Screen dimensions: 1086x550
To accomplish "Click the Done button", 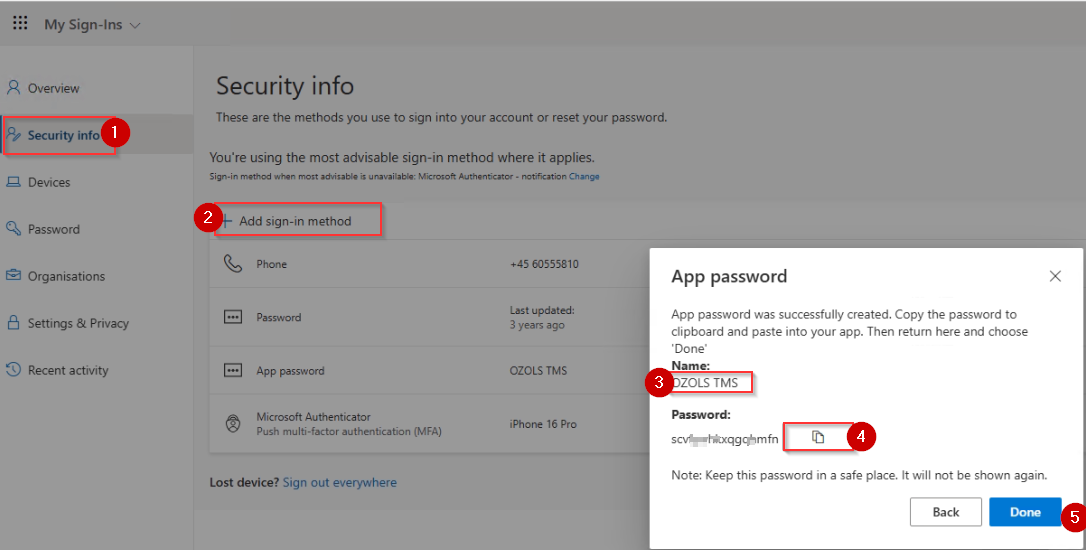I will coord(1025,512).
